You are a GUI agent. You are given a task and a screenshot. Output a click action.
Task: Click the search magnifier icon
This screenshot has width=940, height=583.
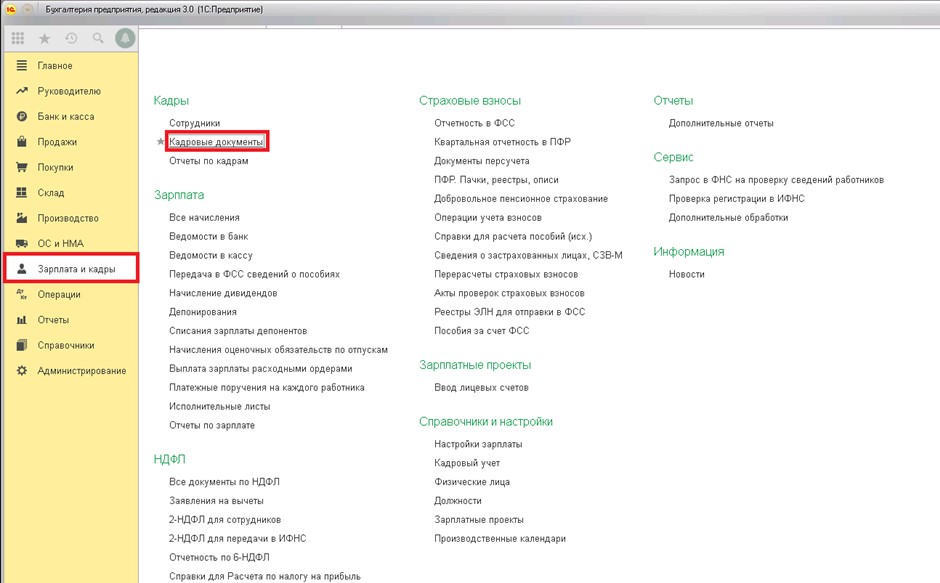point(98,38)
